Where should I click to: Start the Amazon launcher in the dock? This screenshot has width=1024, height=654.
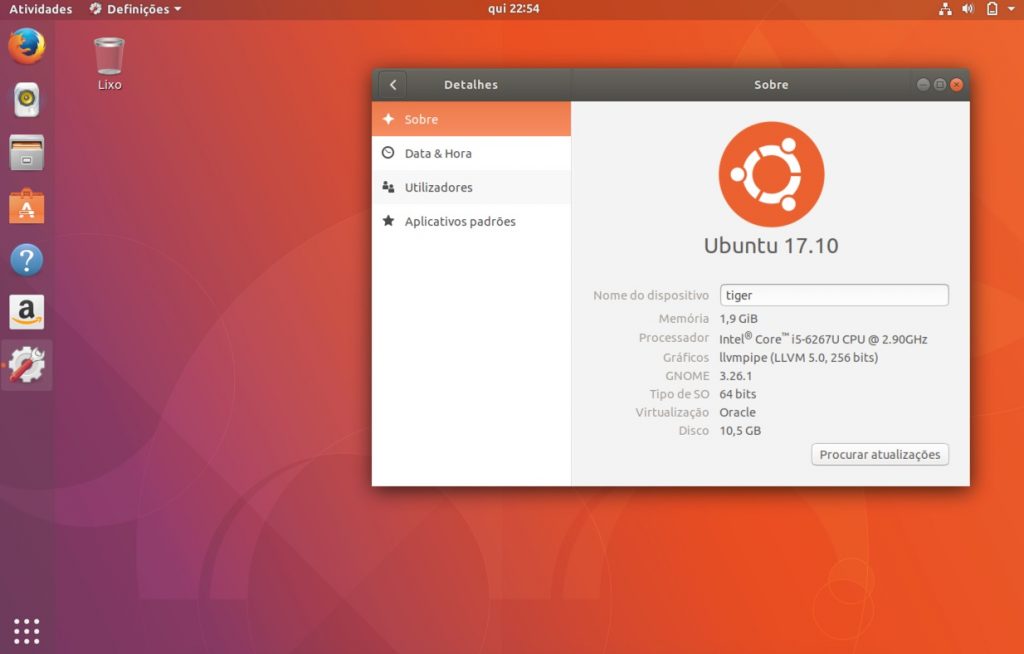pyautogui.click(x=26, y=311)
